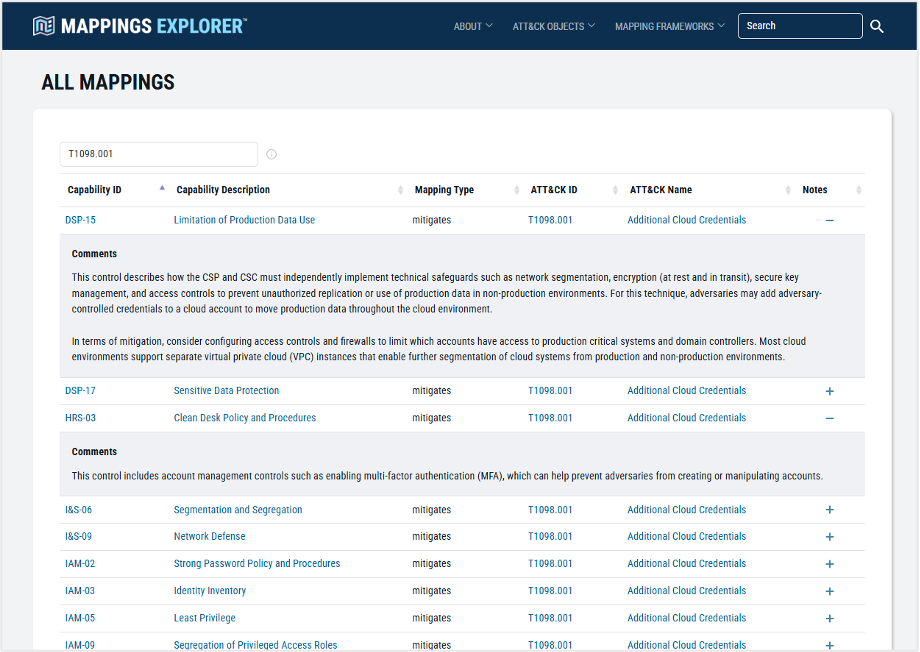920x652 pixels.
Task: Open the Clean Desk Policy and Procedures link
Action: click(244, 418)
